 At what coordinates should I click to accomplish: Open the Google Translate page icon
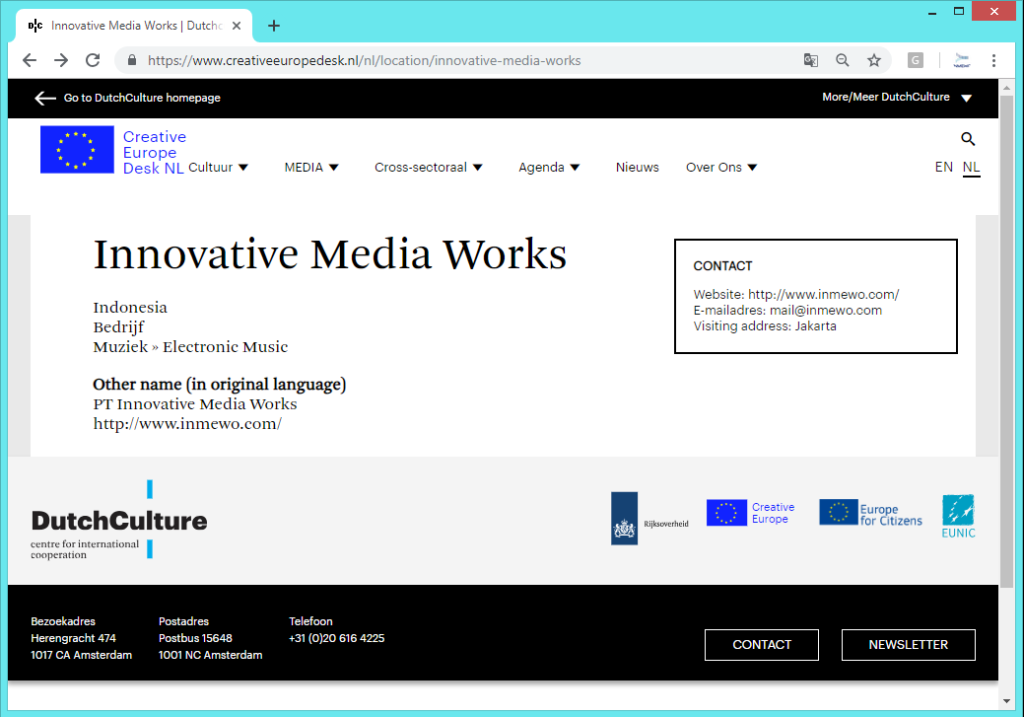810,61
